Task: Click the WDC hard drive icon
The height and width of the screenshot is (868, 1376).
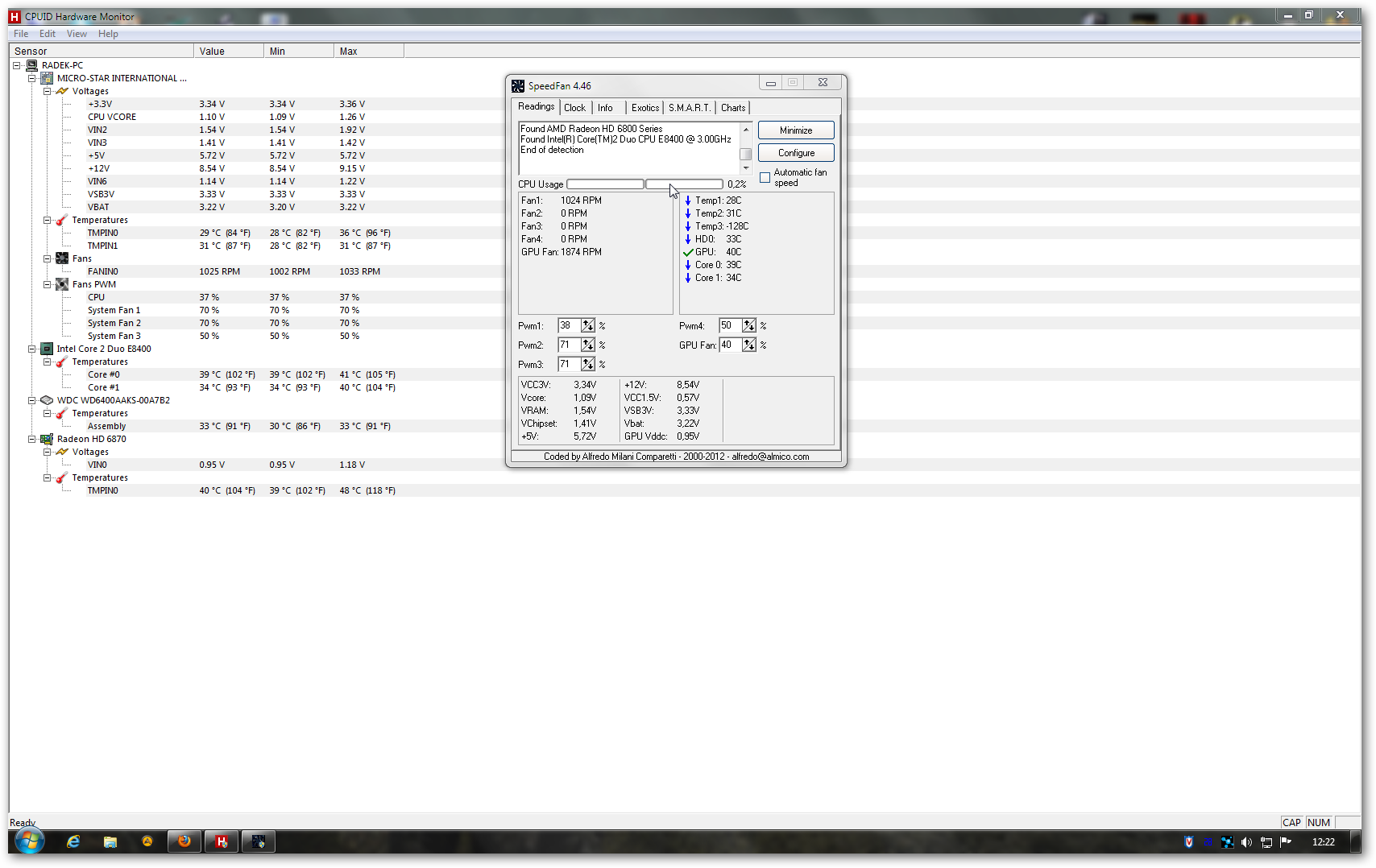Action: coord(47,400)
